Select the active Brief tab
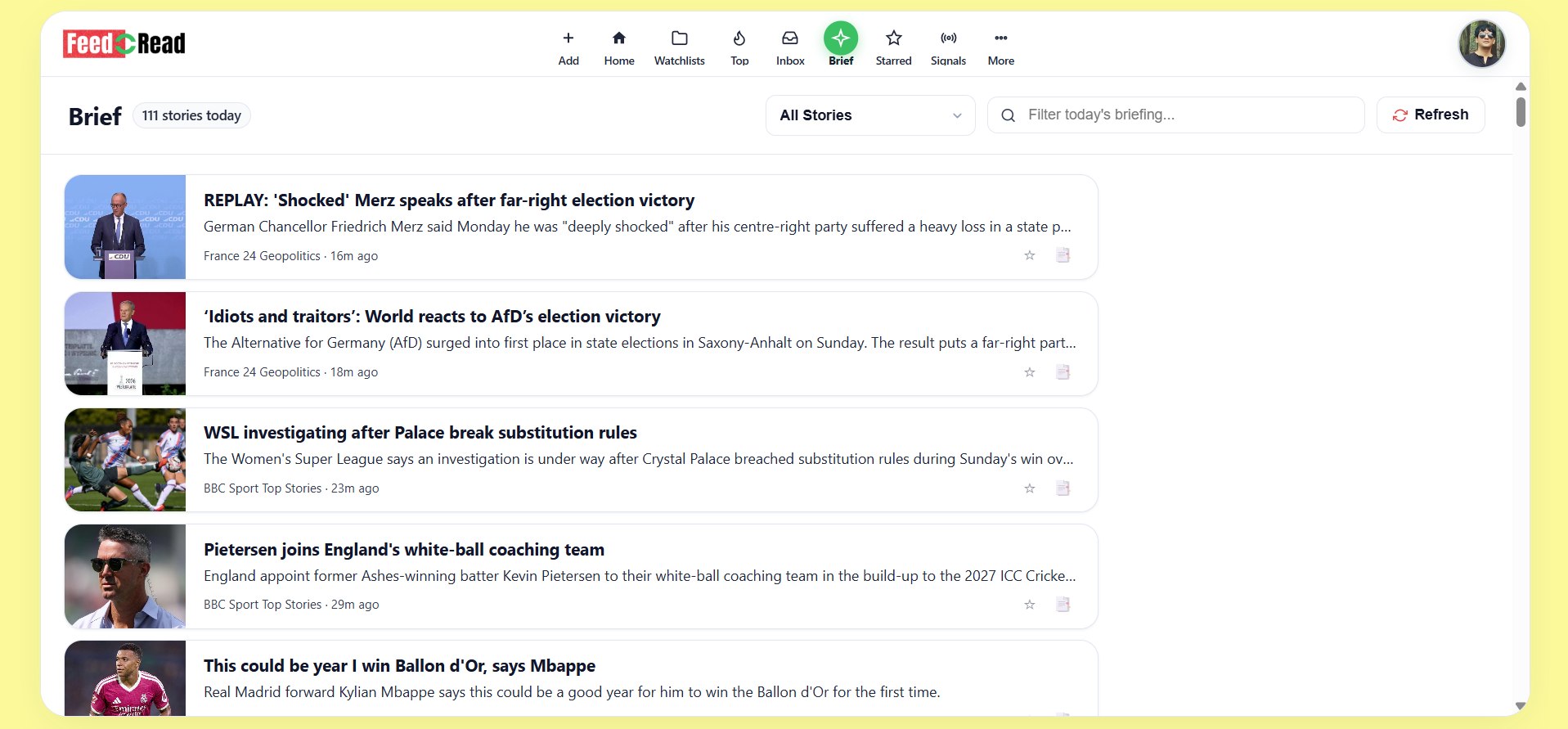The width and height of the screenshot is (1568, 729). [x=841, y=44]
